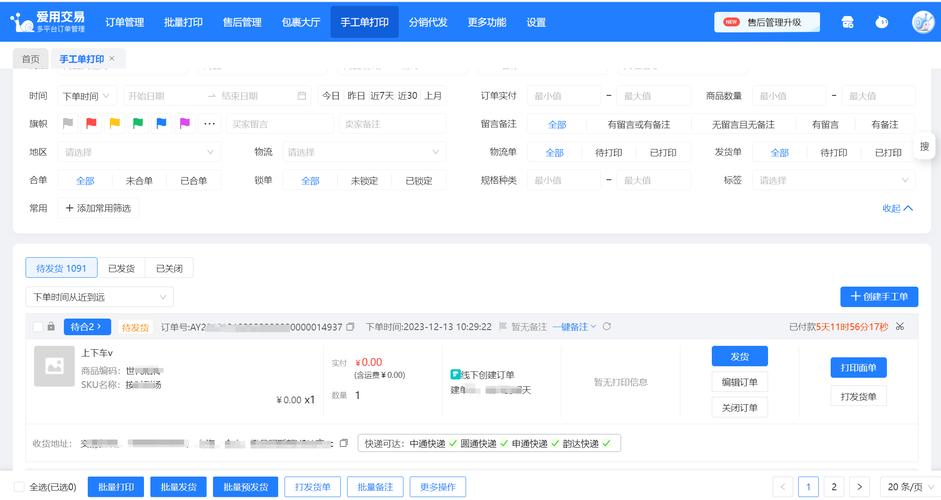Click the 近7天 quick date link
The height and width of the screenshot is (500, 941).
pyautogui.click(x=382, y=96)
